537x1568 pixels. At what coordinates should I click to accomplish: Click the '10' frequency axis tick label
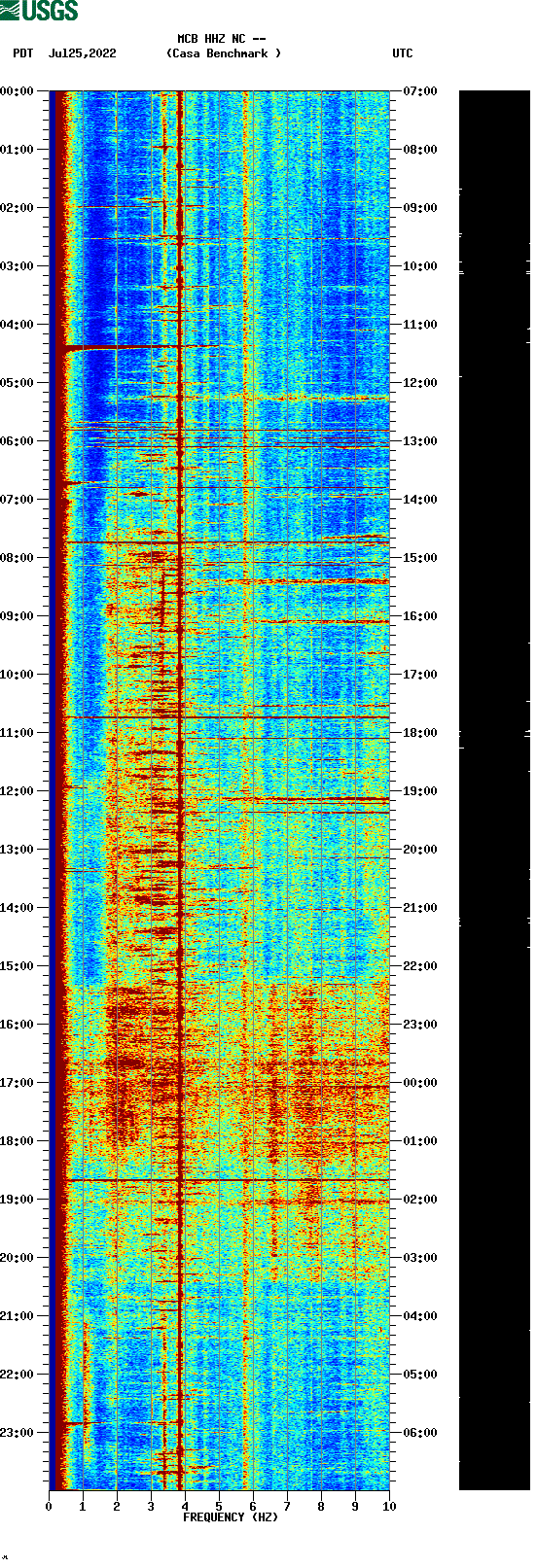click(389, 1507)
